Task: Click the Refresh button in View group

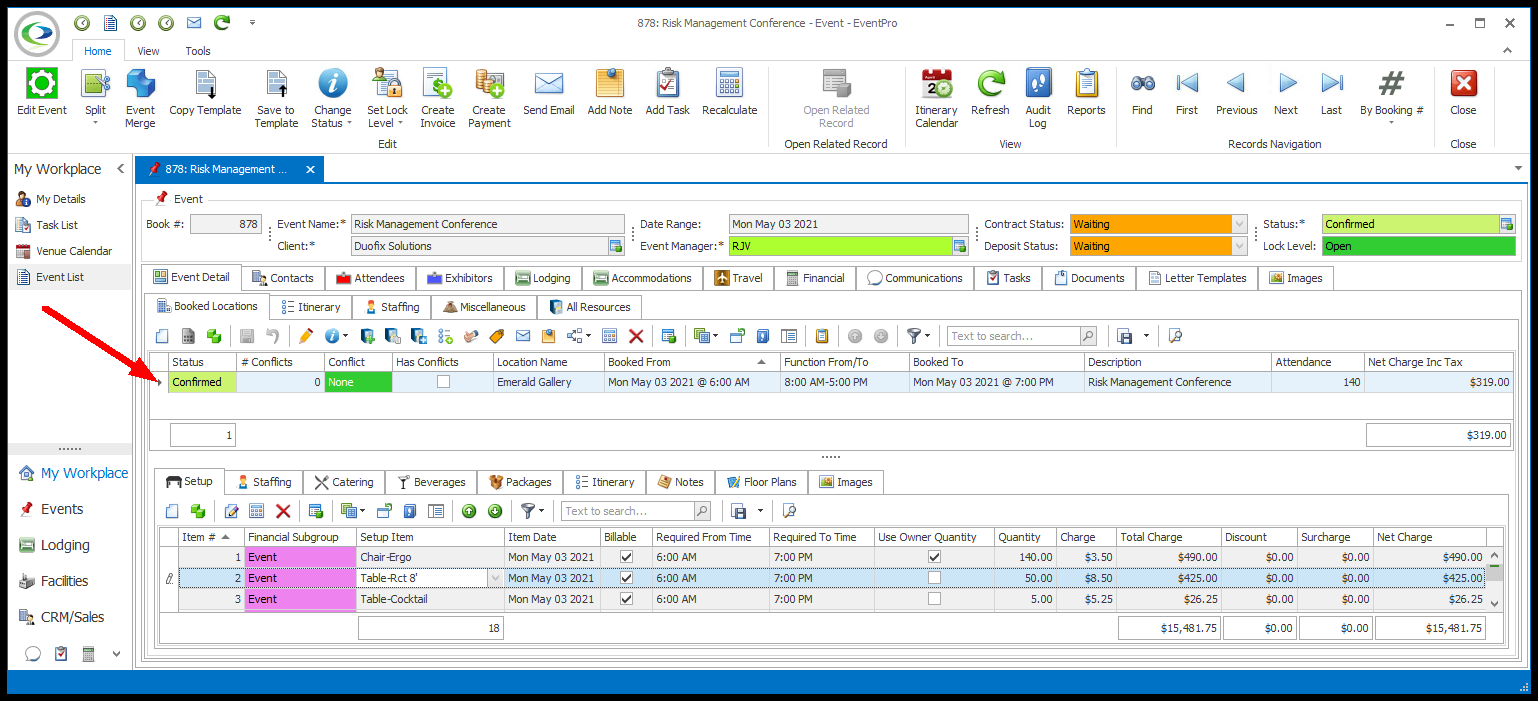Action: pos(990,93)
